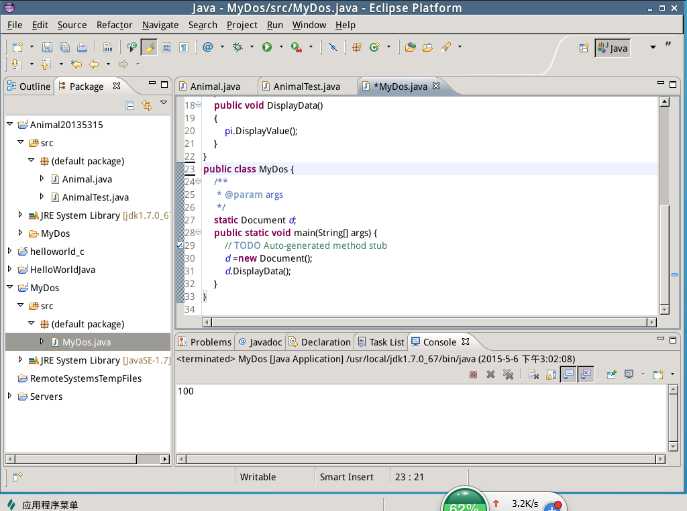
Task: Open the Project menu
Action: (x=242, y=25)
